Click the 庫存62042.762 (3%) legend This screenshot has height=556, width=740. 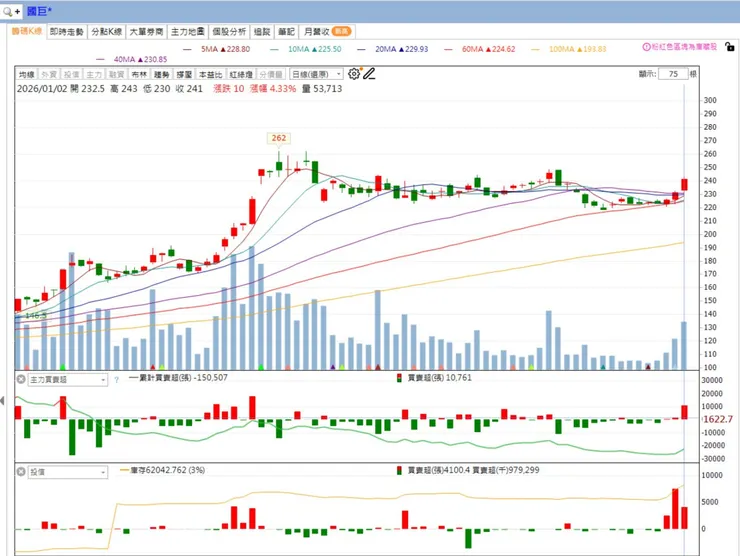pyautogui.click(x=163, y=470)
